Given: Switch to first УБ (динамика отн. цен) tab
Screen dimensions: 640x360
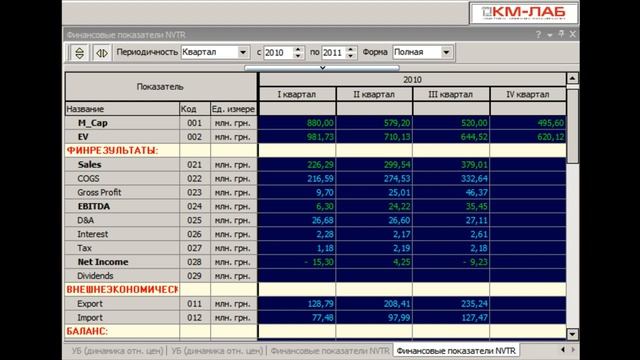Looking at the screenshot, I should coord(117,351).
